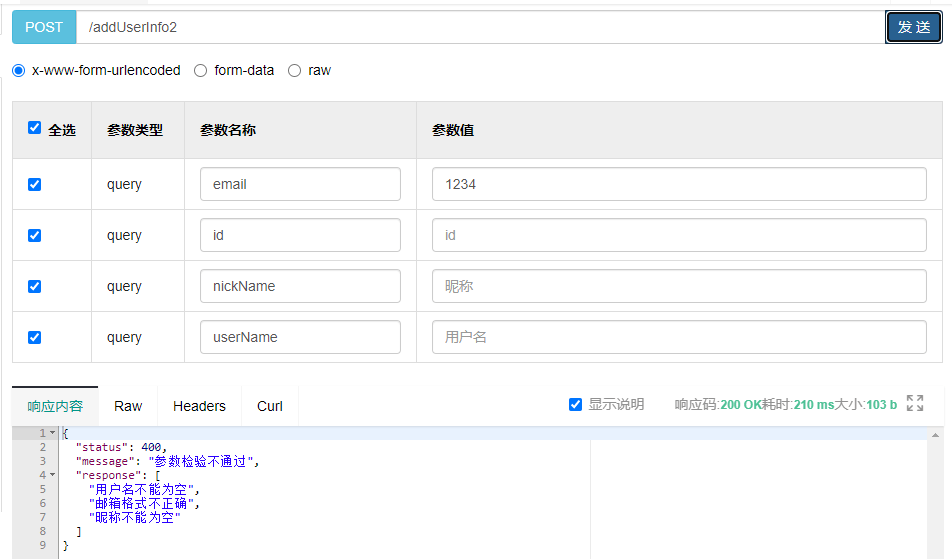The height and width of the screenshot is (559, 952).
Task: Click the response panel vertical scrollbar up arrow
Action: [x=936, y=436]
